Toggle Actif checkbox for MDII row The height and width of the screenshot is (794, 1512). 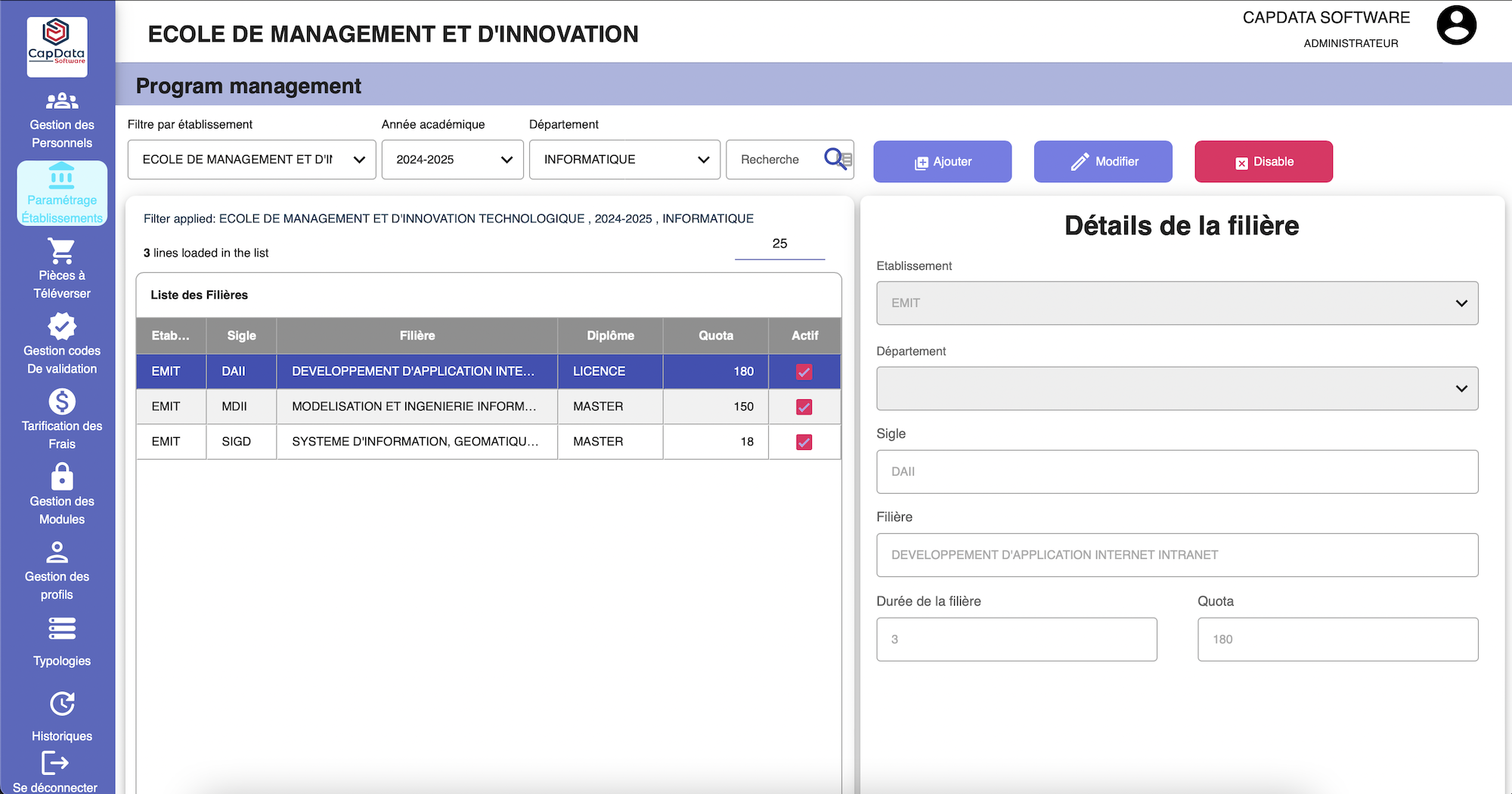[x=804, y=407]
